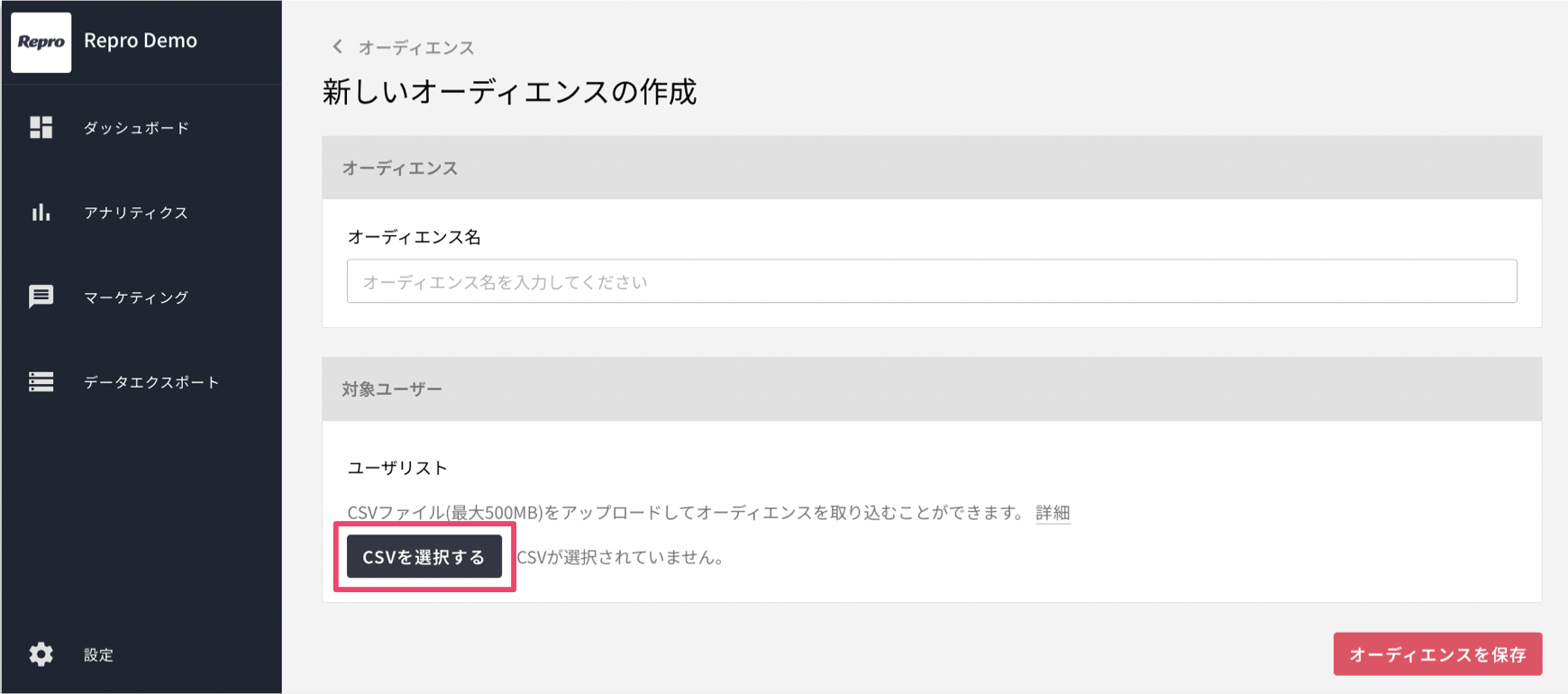This screenshot has height=694, width=1568.
Task: Click the Repro logo
Action: tap(41, 42)
